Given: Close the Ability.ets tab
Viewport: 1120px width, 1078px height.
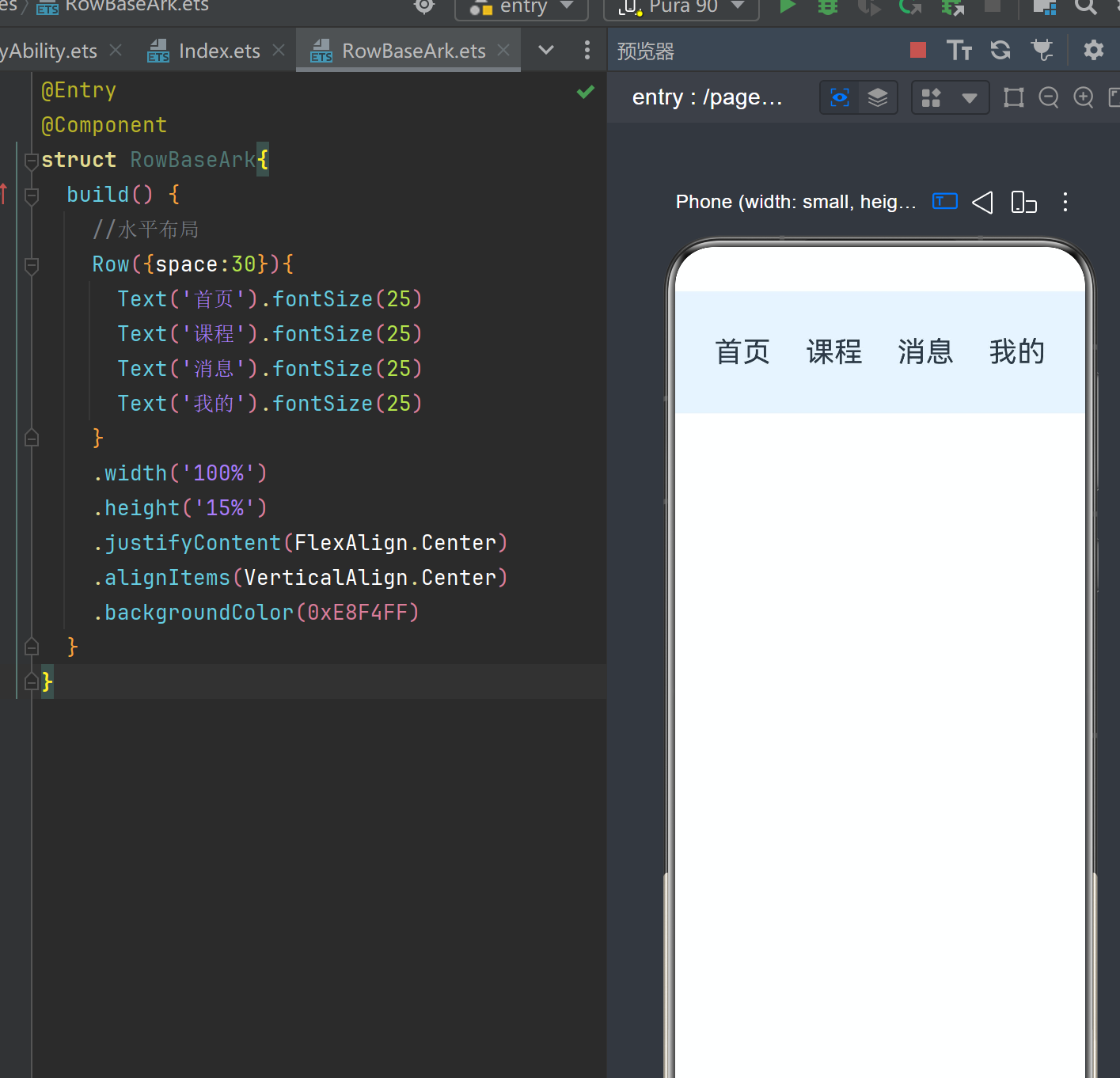Looking at the screenshot, I should [116, 50].
